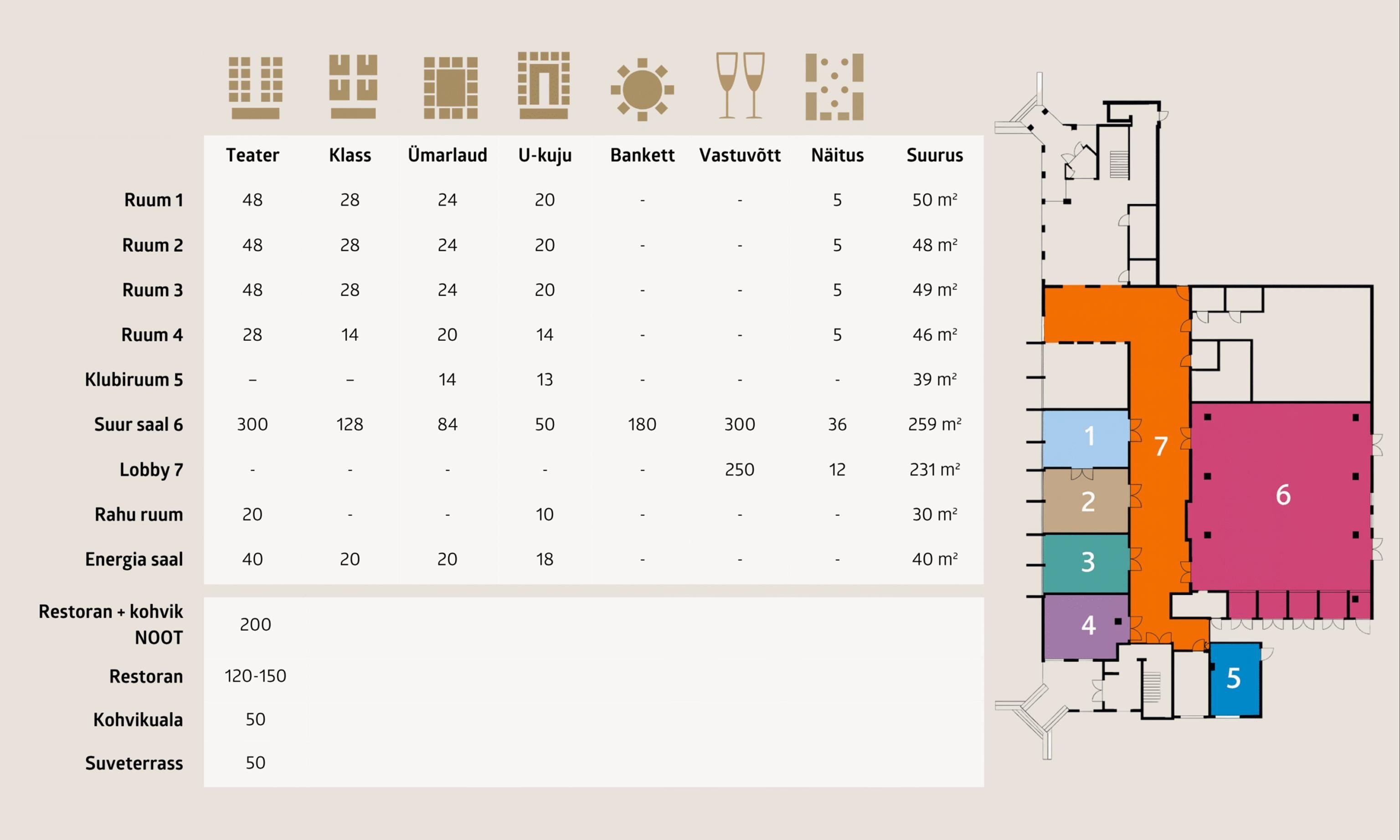Select purple room 4 on floor plan
The height and width of the screenshot is (840, 1400).
point(1086,626)
